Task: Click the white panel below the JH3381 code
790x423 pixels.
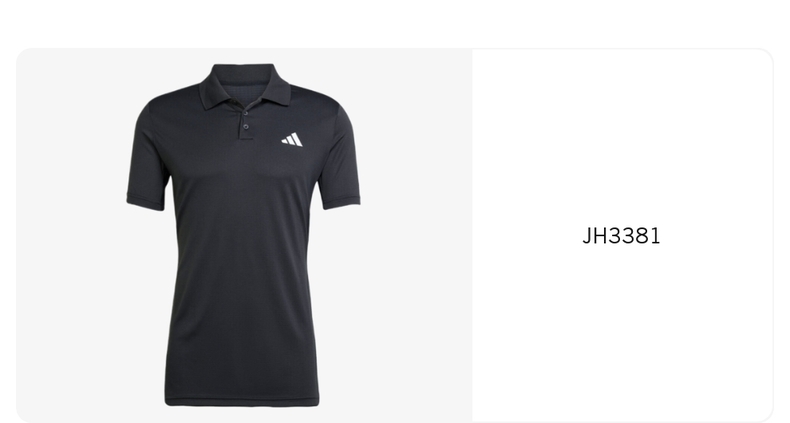Action: (x=622, y=332)
